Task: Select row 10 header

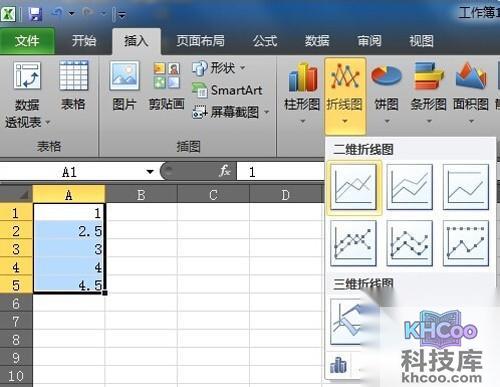Action: [16, 376]
